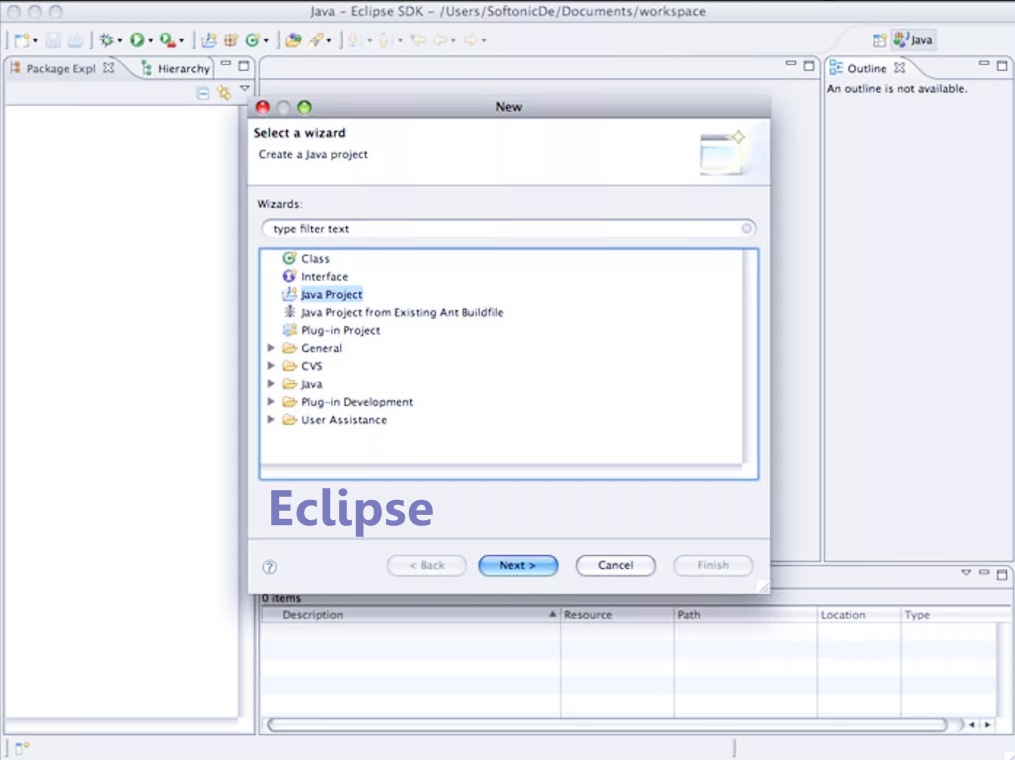The height and width of the screenshot is (760, 1015).
Task: Open the Debug dropdown arrow
Action: coord(120,41)
